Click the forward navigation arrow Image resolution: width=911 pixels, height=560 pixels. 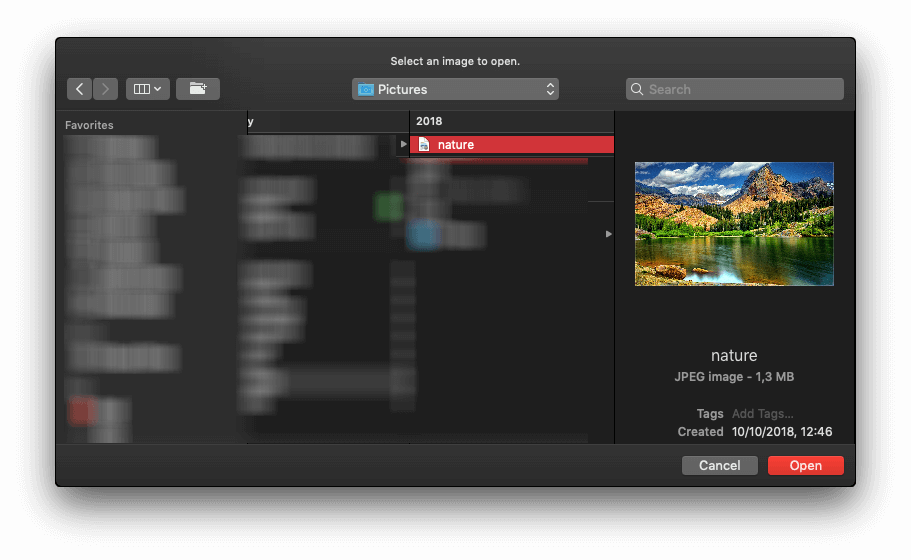(x=105, y=89)
